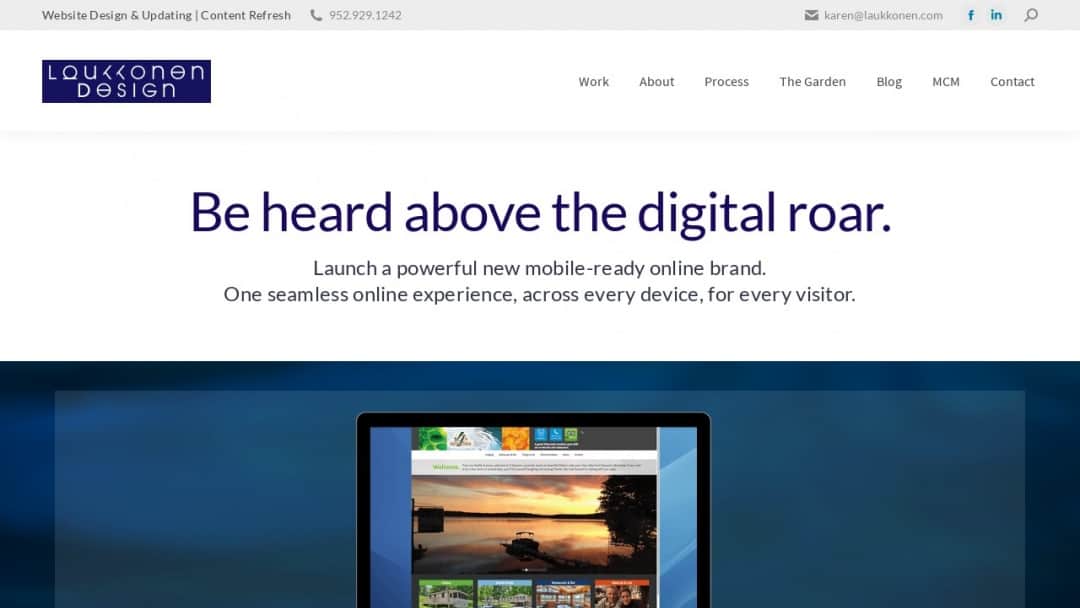Image resolution: width=1080 pixels, height=608 pixels.
Task: Open site search with the magnifier icon
Action: click(x=1030, y=14)
